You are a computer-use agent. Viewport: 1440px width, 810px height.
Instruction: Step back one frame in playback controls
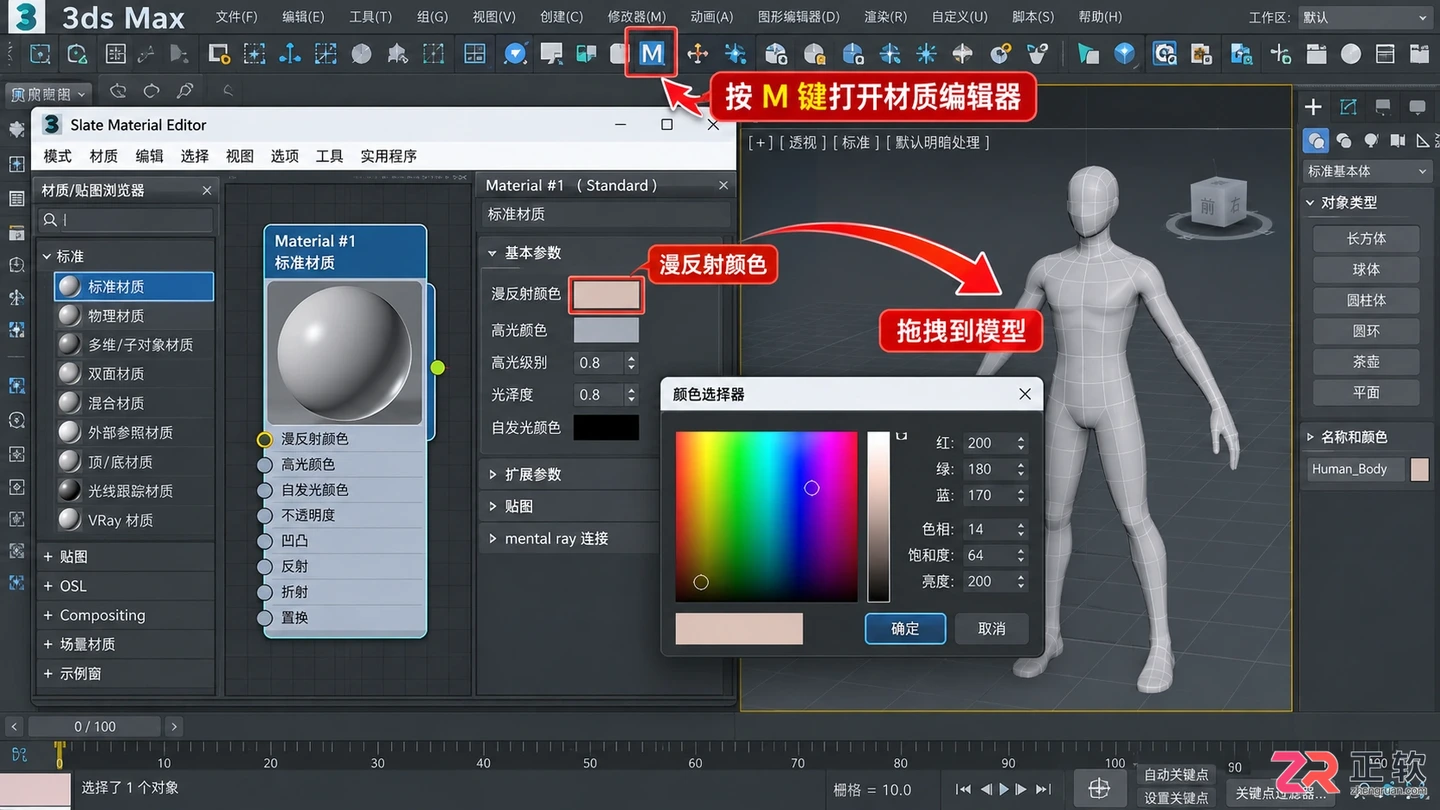coord(986,789)
